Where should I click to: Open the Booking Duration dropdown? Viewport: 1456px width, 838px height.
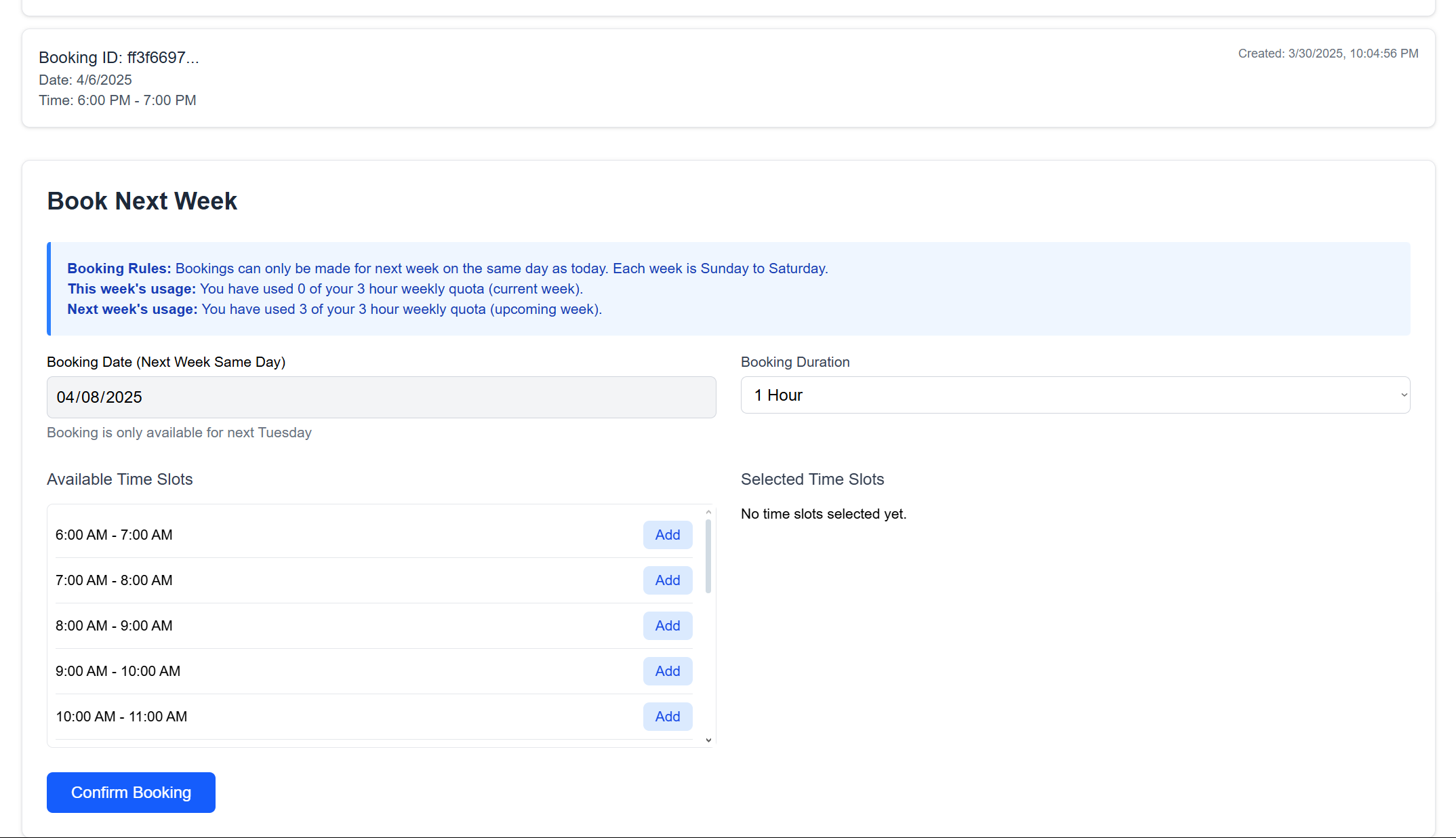[x=1074, y=395]
